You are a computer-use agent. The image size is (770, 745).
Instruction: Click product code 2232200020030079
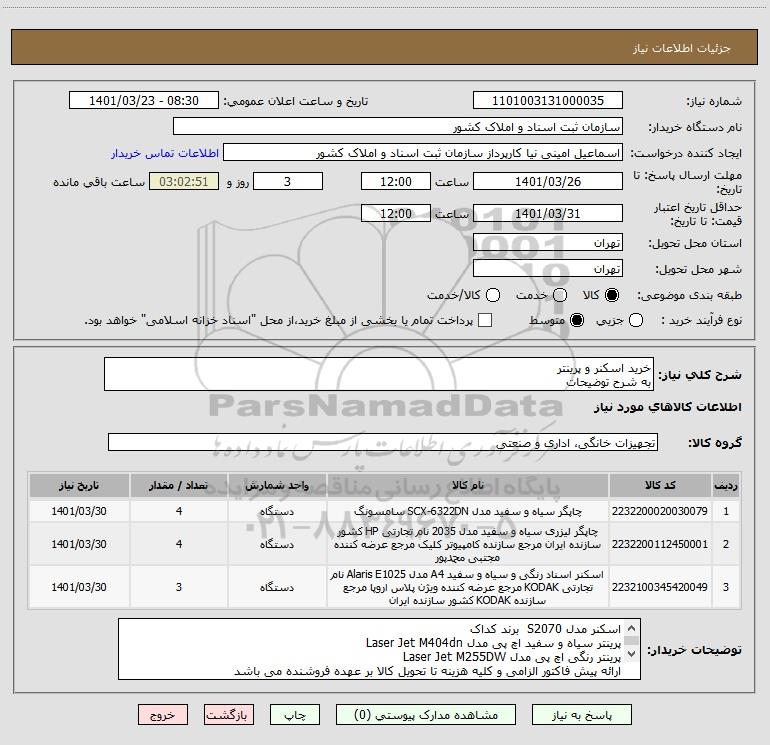pos(660,511)
